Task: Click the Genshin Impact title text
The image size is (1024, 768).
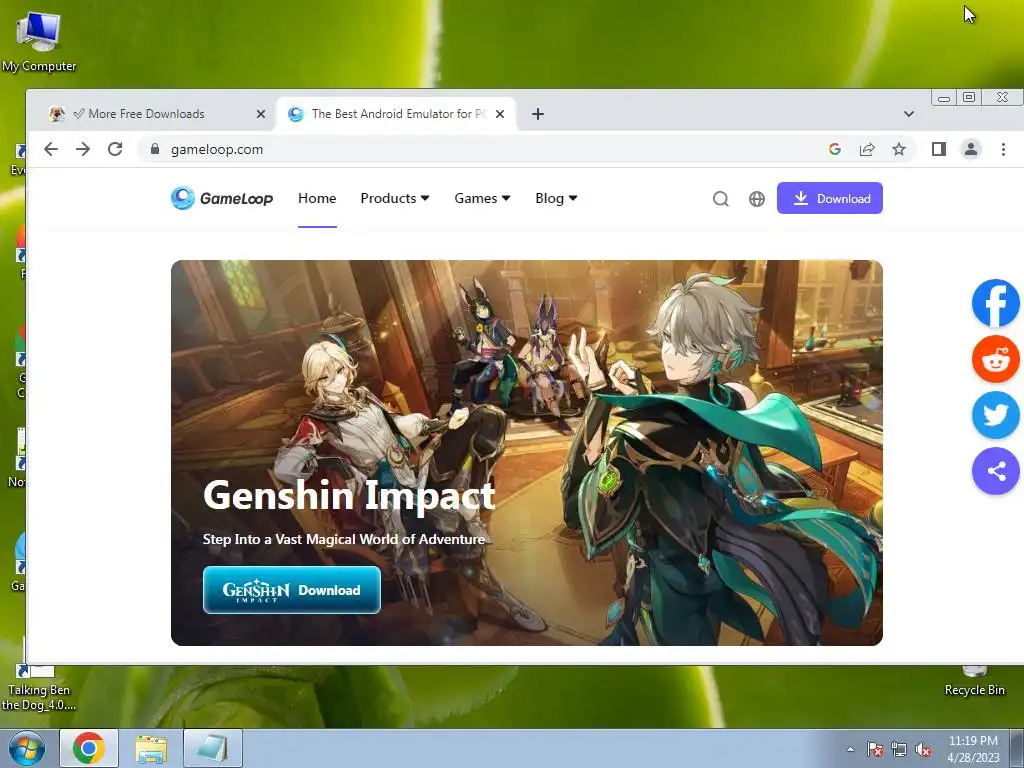Action: click(349, 496)
